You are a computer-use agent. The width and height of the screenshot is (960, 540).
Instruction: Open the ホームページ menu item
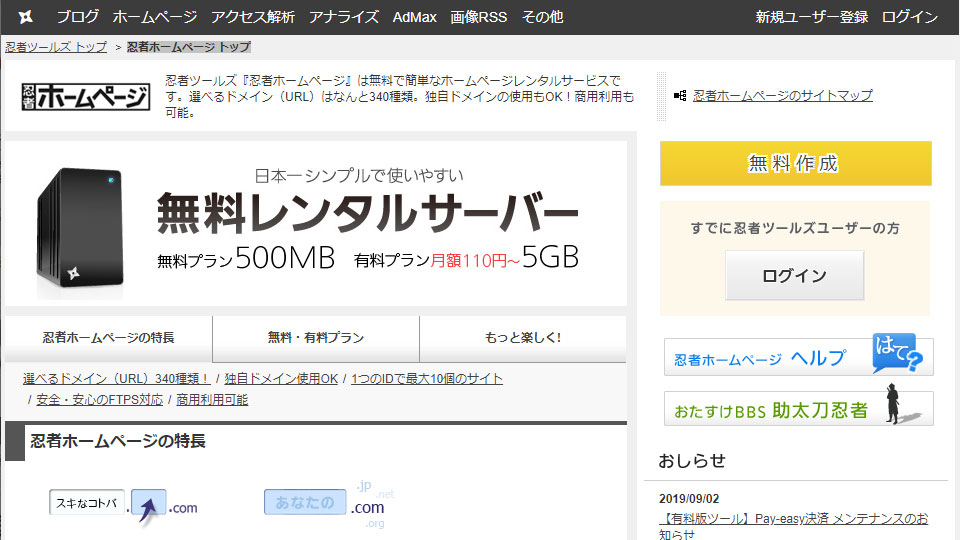154,17
